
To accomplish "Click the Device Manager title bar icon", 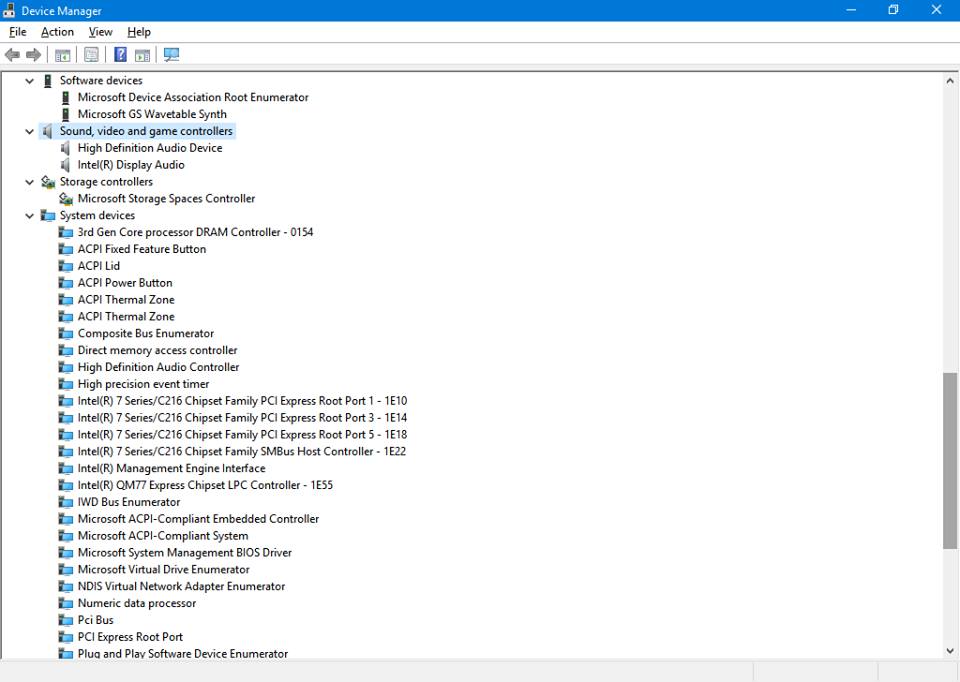I will [9, 10].
